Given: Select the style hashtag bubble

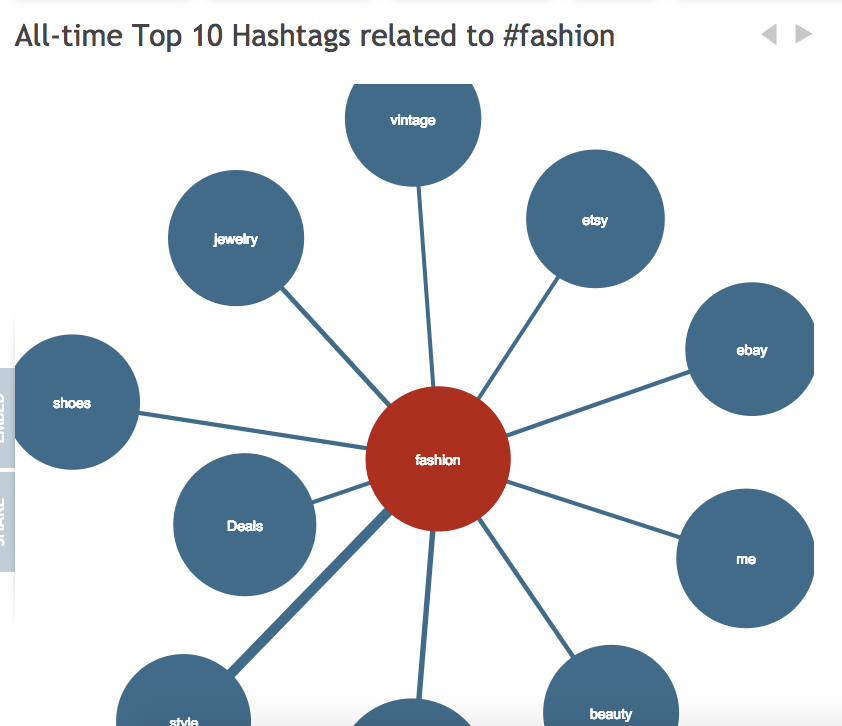Looking at the screenshot, I should tap(184, 691).
